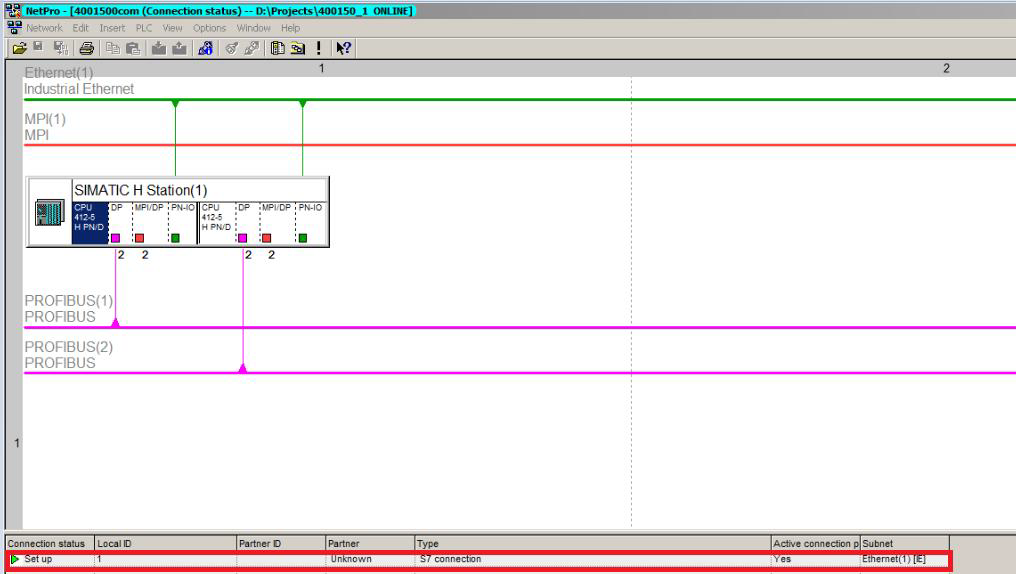Viewport: 1016px width, 574px height.
Task: Click the Upload from PLC icon
Action: [x=179, y=48]
